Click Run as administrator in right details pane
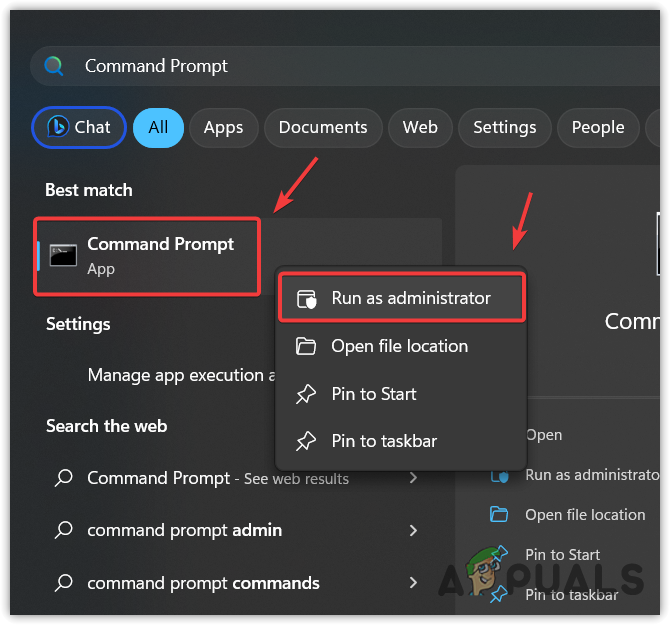670x625 pixels. click(x=592, y=475)
